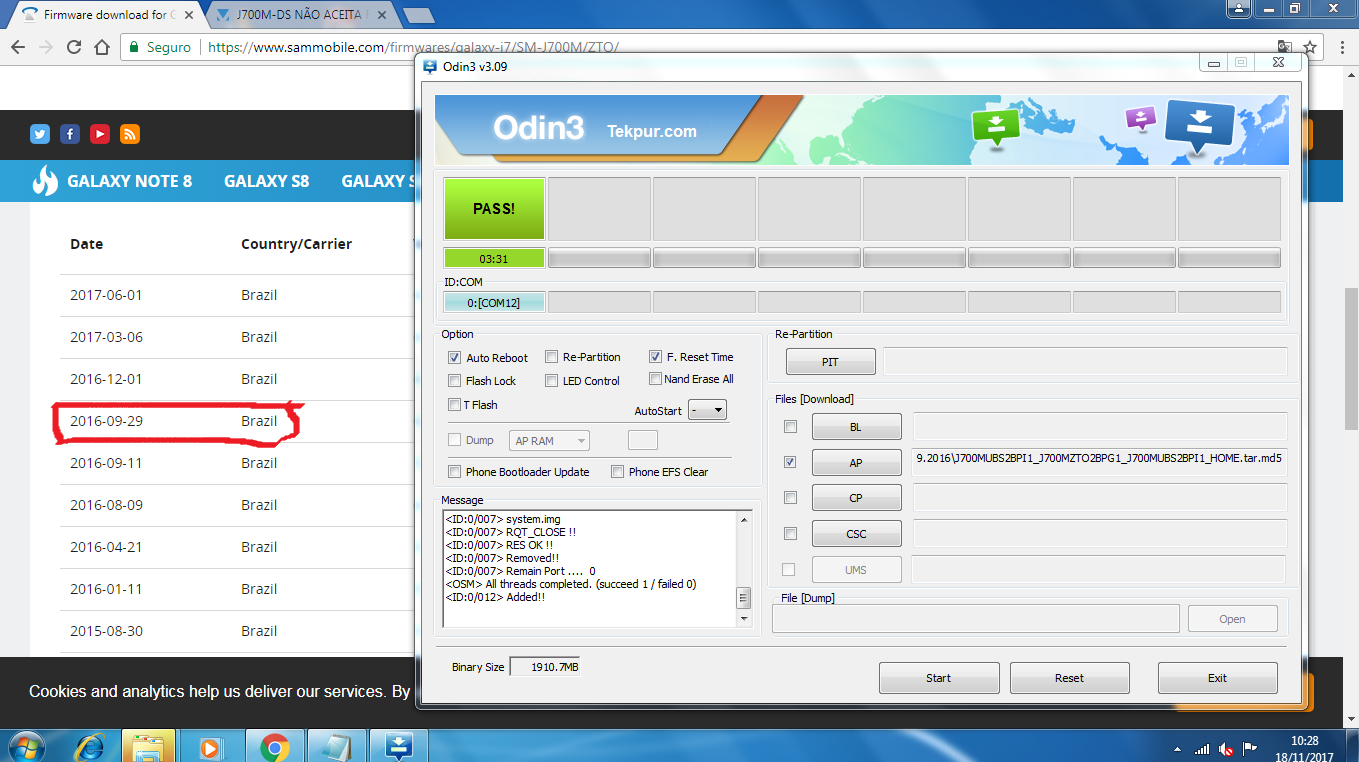1359x762 pixels.
Task: Open the Facebook icon on SamMobile page
Action: coord(70,134)
